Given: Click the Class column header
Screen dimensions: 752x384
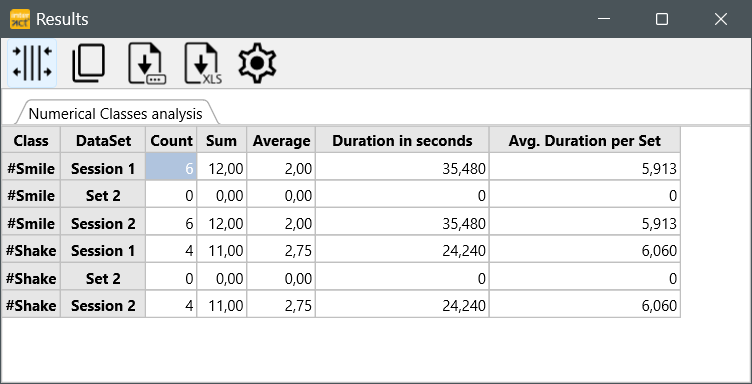Looking at the screenshot, I should tap(31, 140).
